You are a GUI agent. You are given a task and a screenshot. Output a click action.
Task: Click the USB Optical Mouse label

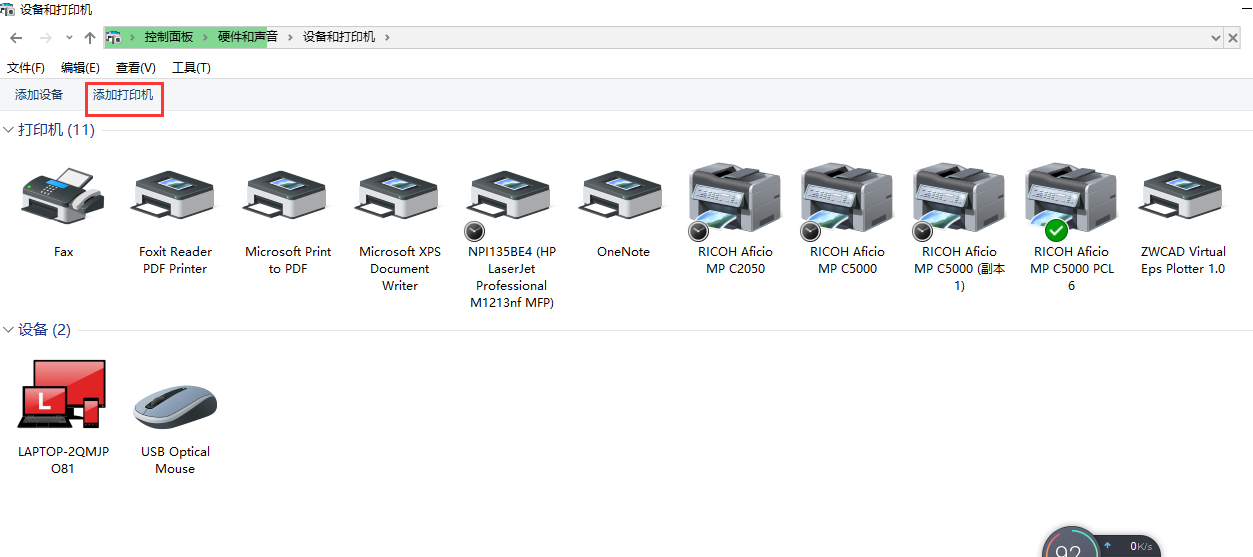pyautogui.click(x=175, y=460)
